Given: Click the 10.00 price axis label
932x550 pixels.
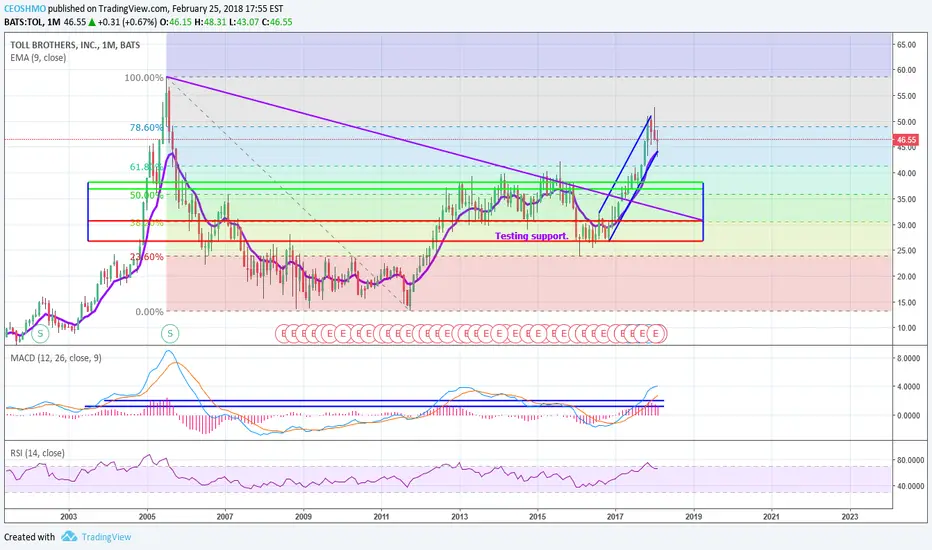Looking at the screenshot, I should (906, 328).
